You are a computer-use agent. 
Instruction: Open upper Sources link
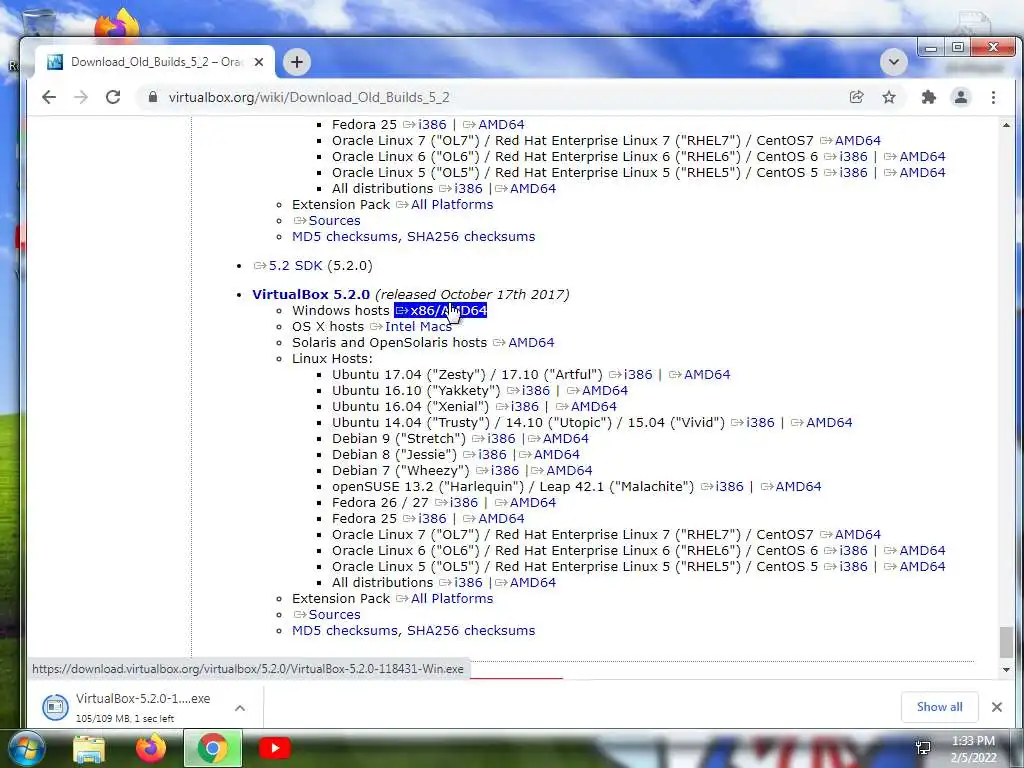click(x=327, y=221)
